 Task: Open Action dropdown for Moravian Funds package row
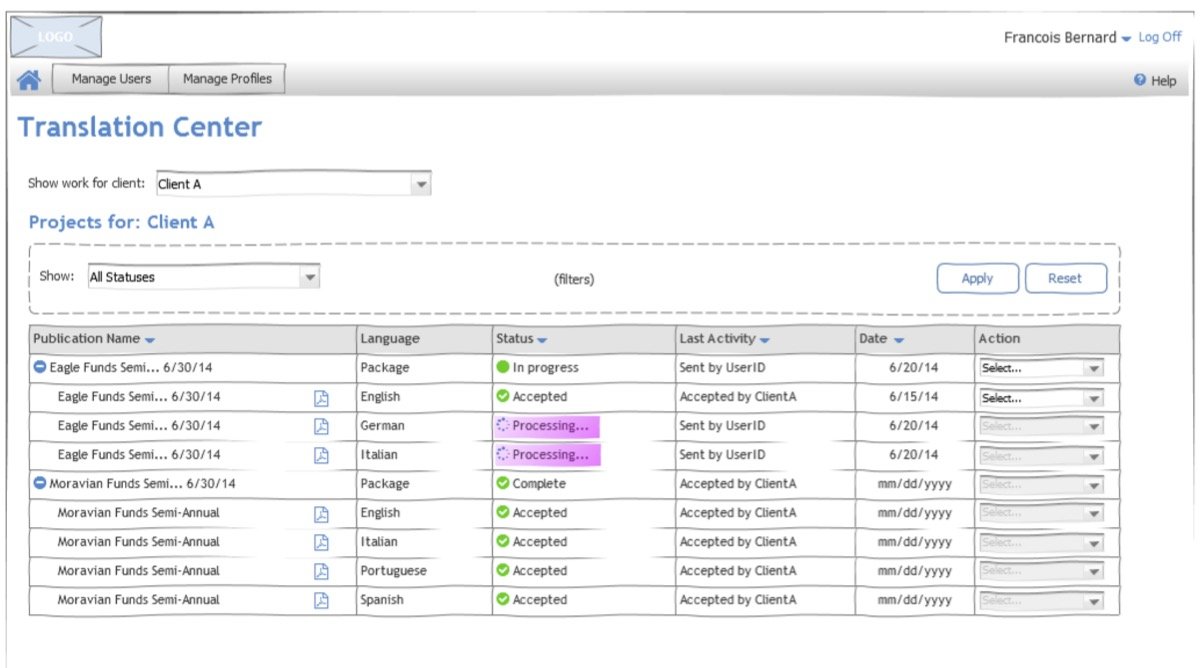tap(1042, 484)
